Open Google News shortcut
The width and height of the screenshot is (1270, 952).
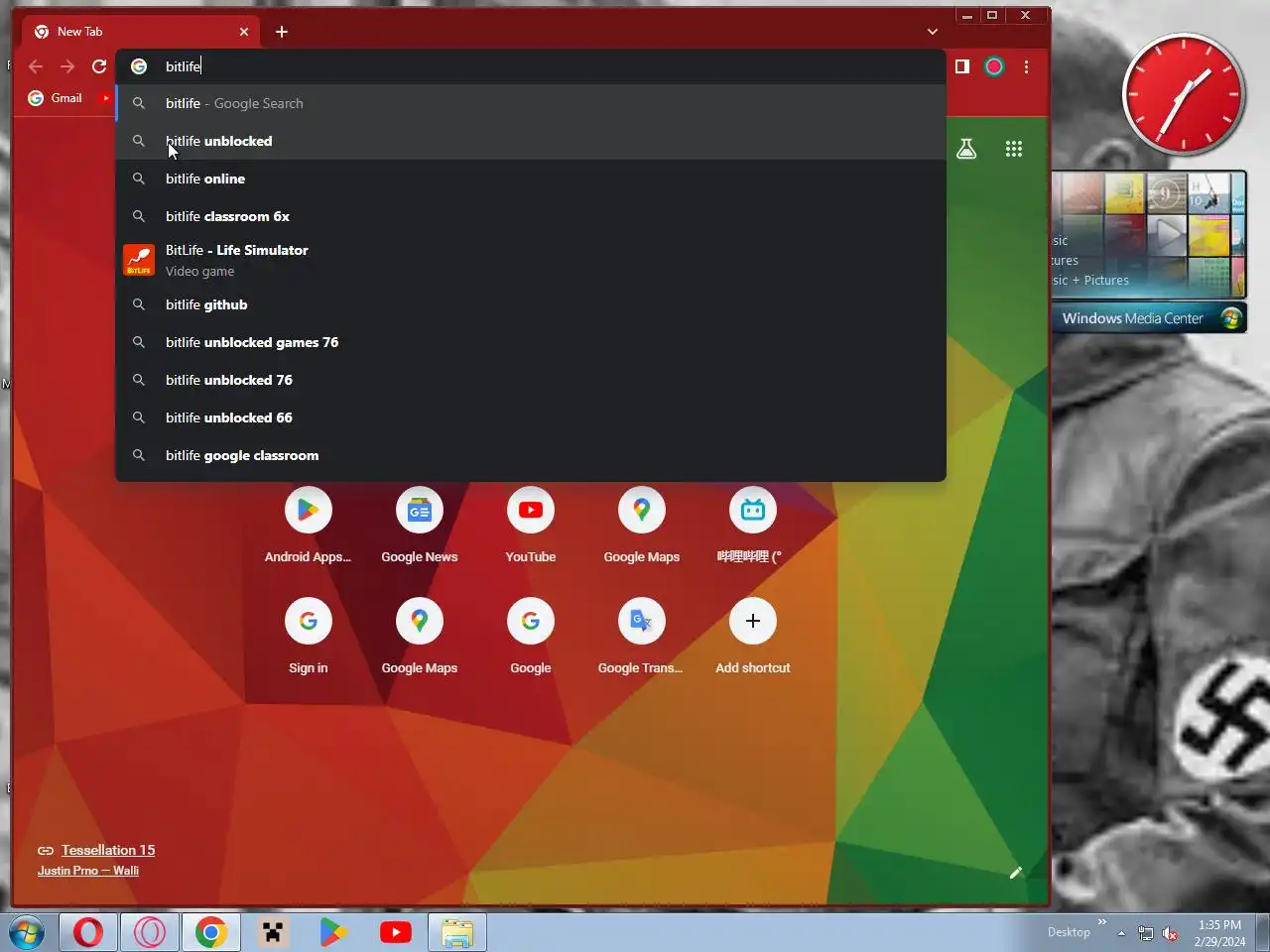[x=420, y=526]
